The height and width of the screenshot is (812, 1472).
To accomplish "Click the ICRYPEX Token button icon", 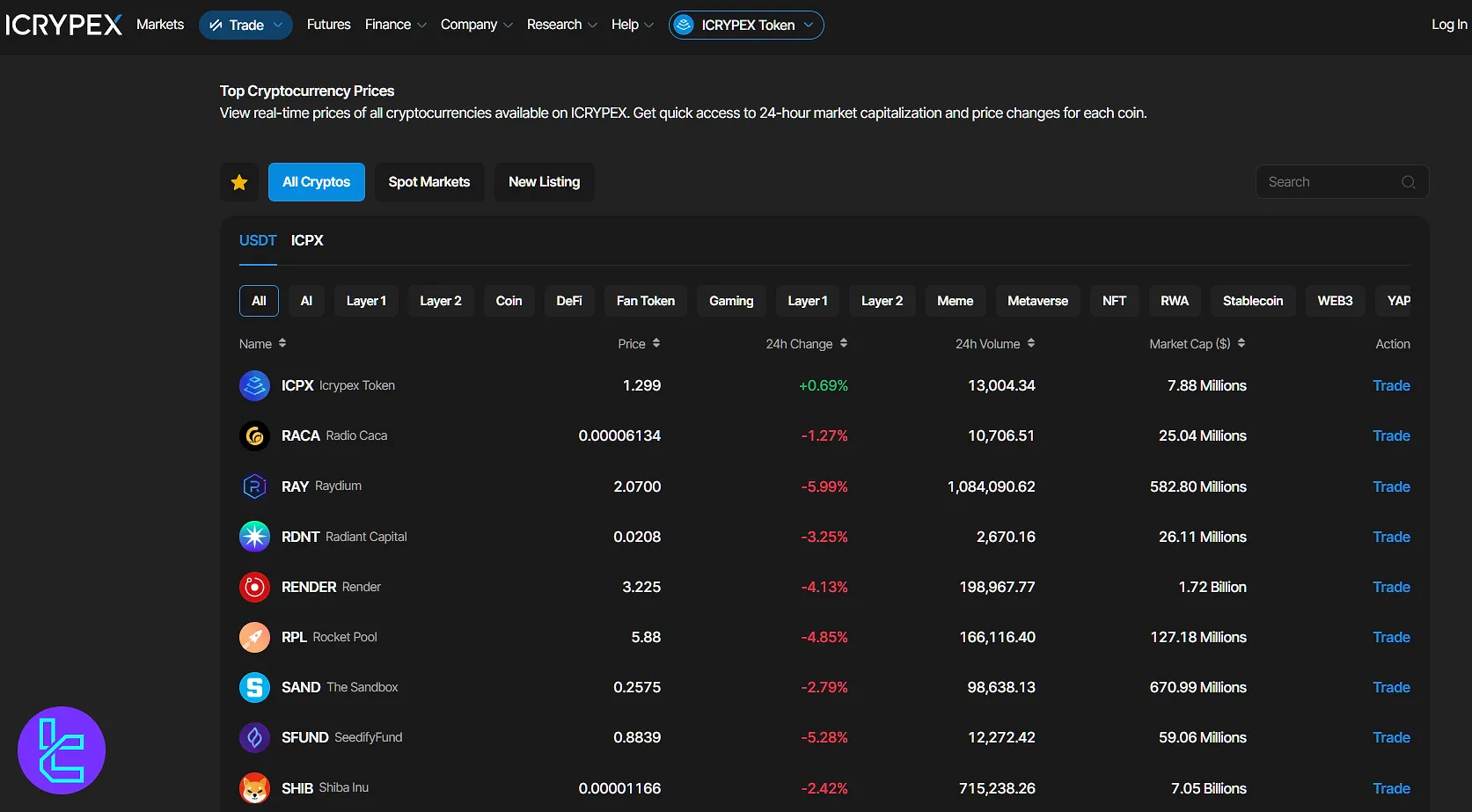I will click(684, 26).
